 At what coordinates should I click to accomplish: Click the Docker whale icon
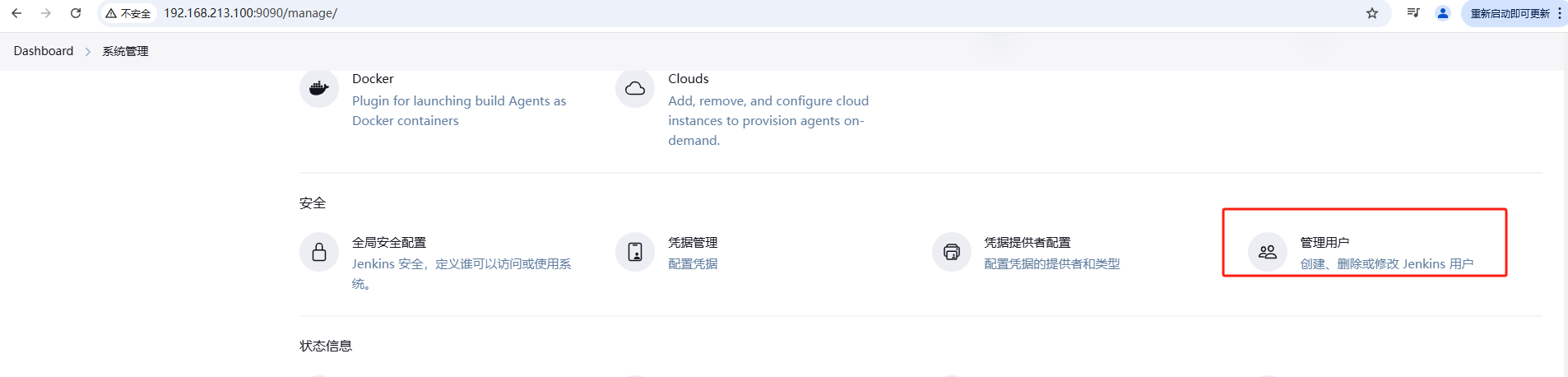(319, 88)
